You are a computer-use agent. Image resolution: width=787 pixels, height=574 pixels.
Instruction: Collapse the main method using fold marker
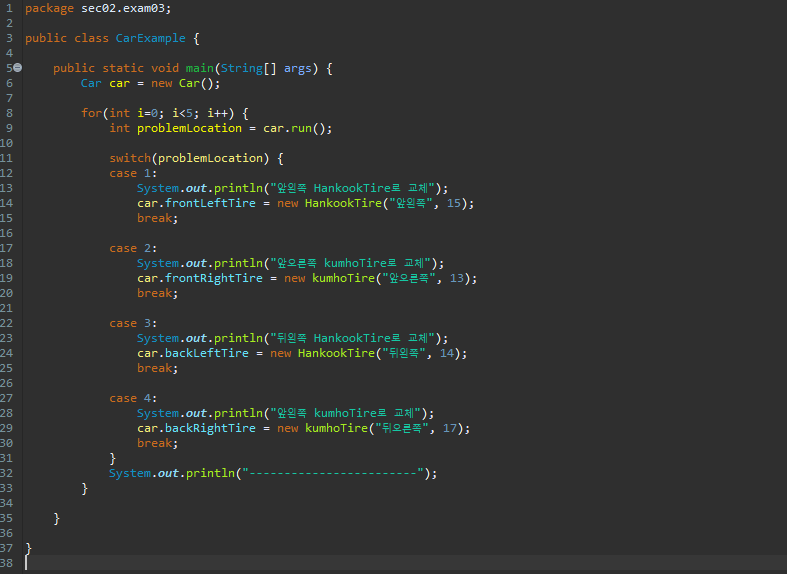18,68
